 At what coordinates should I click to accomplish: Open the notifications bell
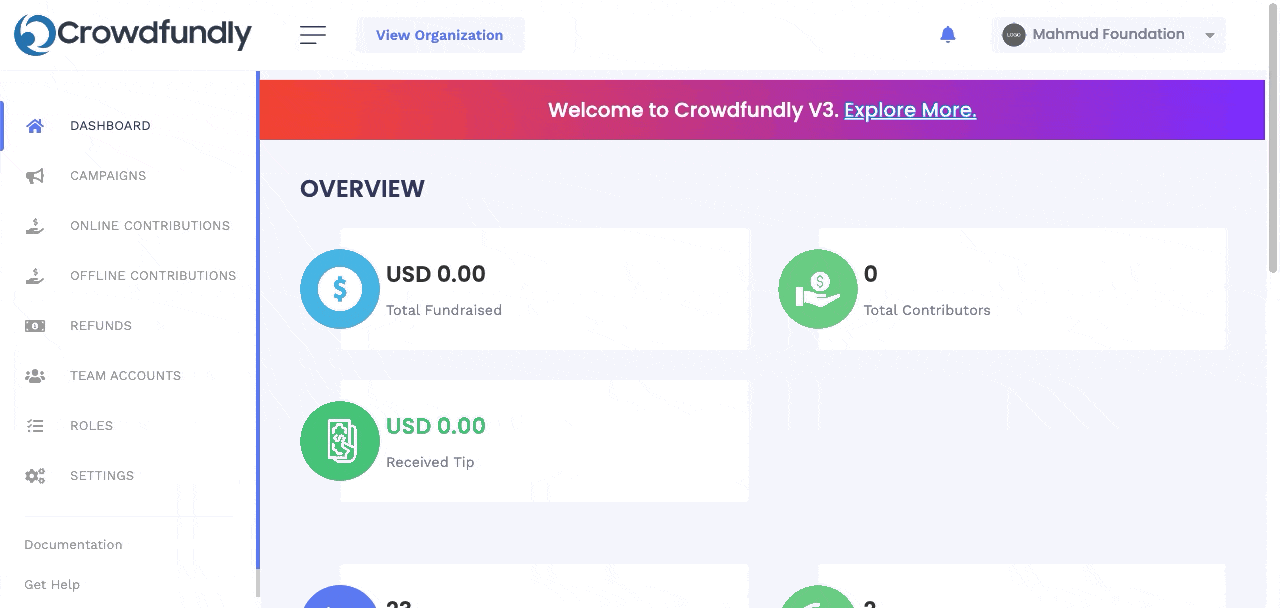(948, 35)
